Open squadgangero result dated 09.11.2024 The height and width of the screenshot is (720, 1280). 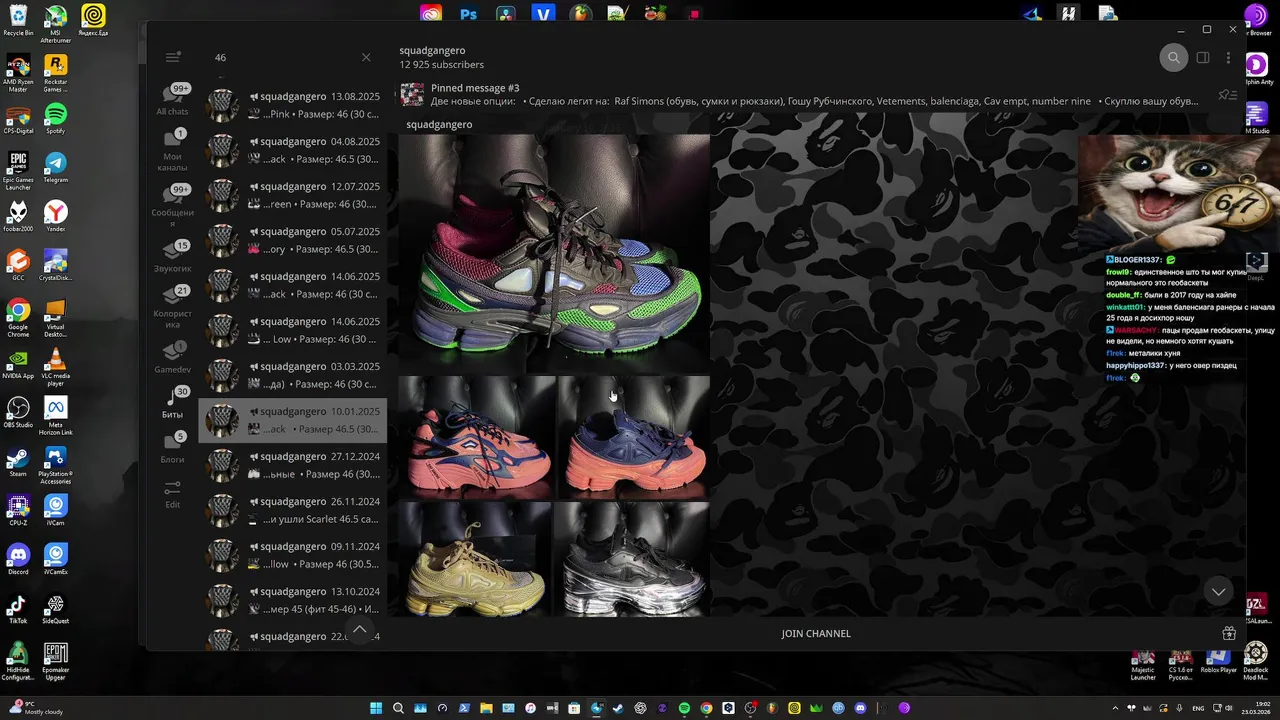coord(292,555)
